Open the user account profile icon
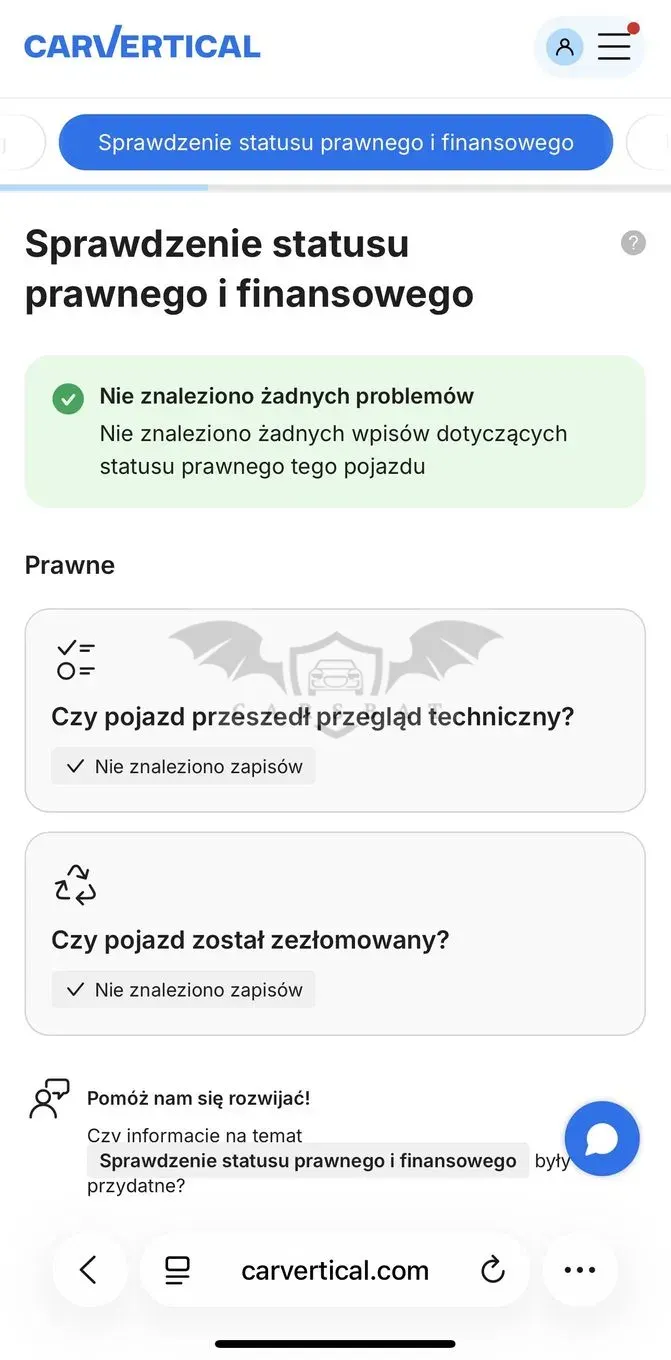Screen dimensions: 671x1360 pyautogui.click(x=565, y=46)
